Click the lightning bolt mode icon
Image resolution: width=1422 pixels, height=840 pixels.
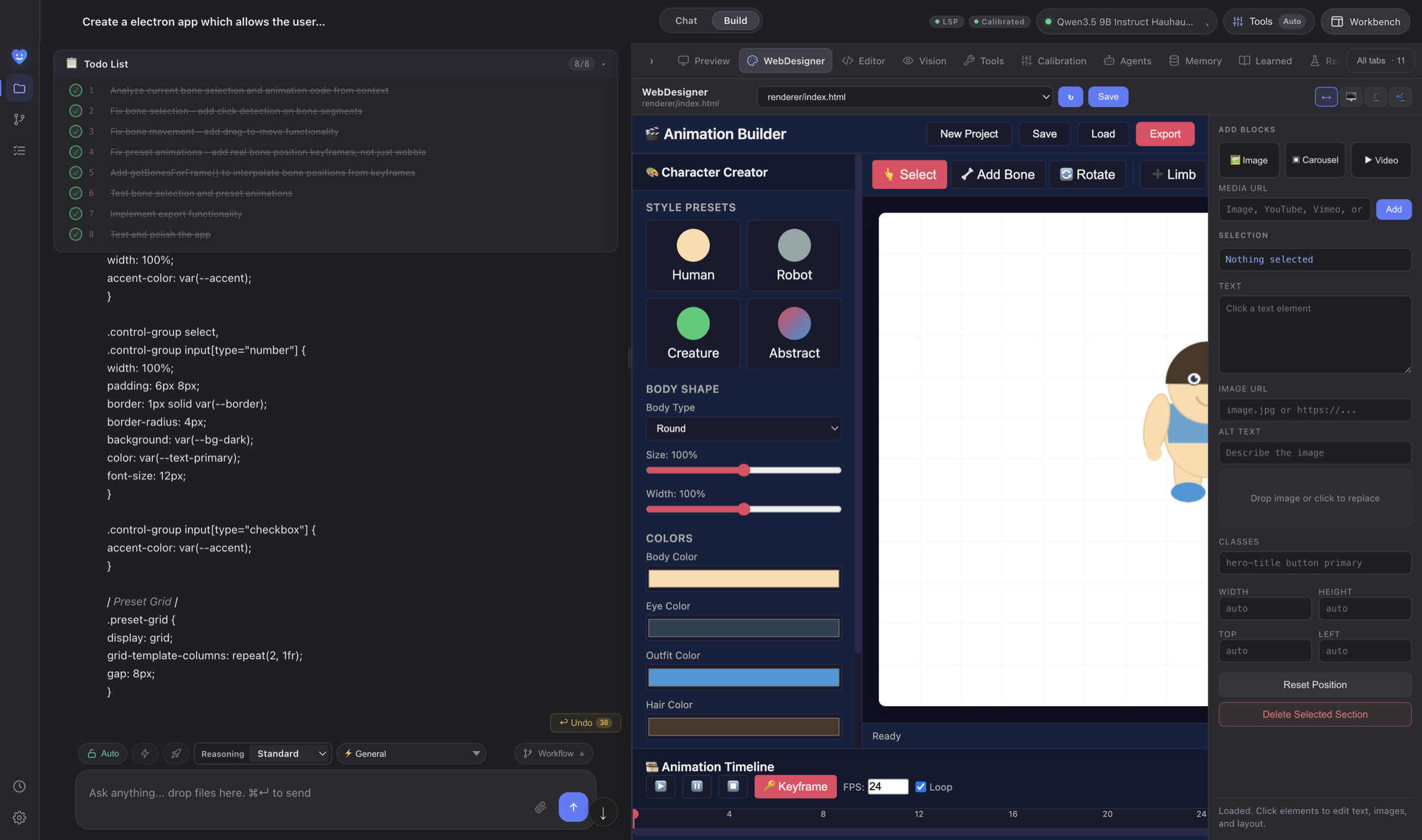tap(145, 753)
